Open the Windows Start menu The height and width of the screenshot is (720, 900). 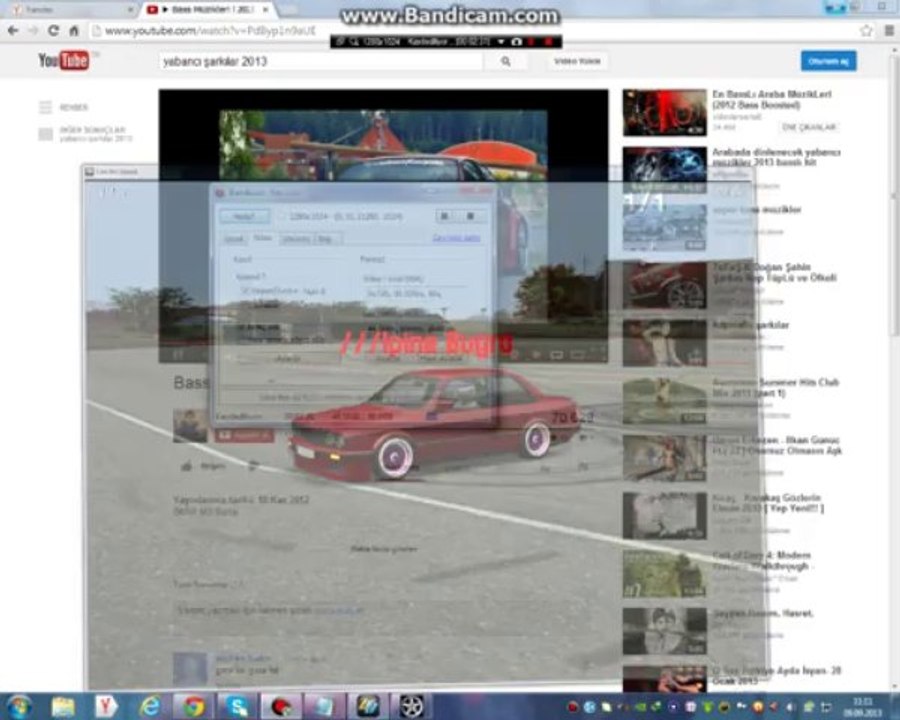coord(18,706)
